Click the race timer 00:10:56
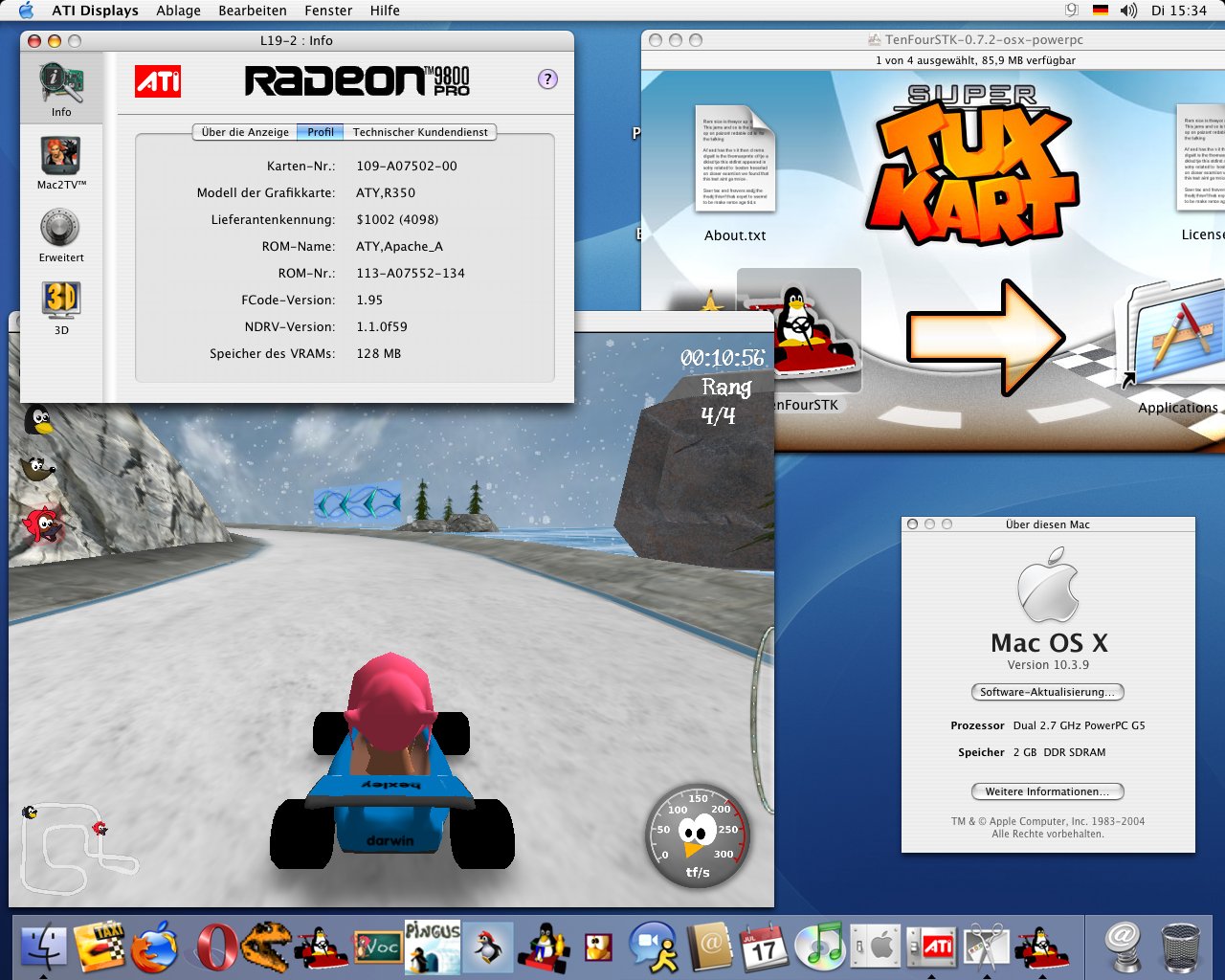This screenshot has height=980, width=1225. click(x=723, y=358)
